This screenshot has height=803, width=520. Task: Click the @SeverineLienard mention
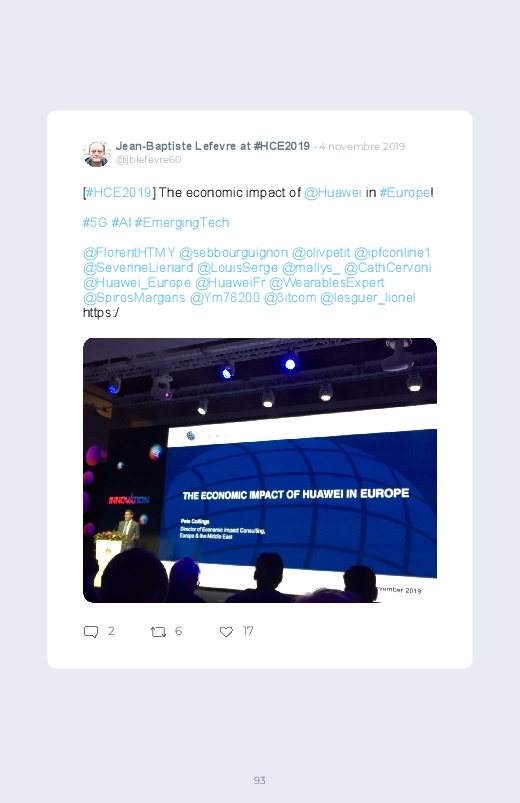(138, 268)
